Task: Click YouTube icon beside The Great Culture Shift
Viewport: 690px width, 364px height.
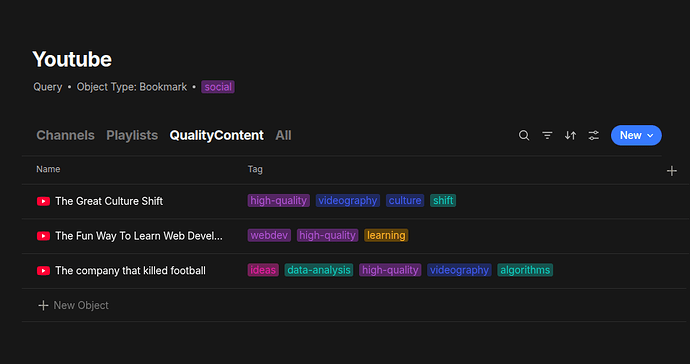Action: point(43,201)
